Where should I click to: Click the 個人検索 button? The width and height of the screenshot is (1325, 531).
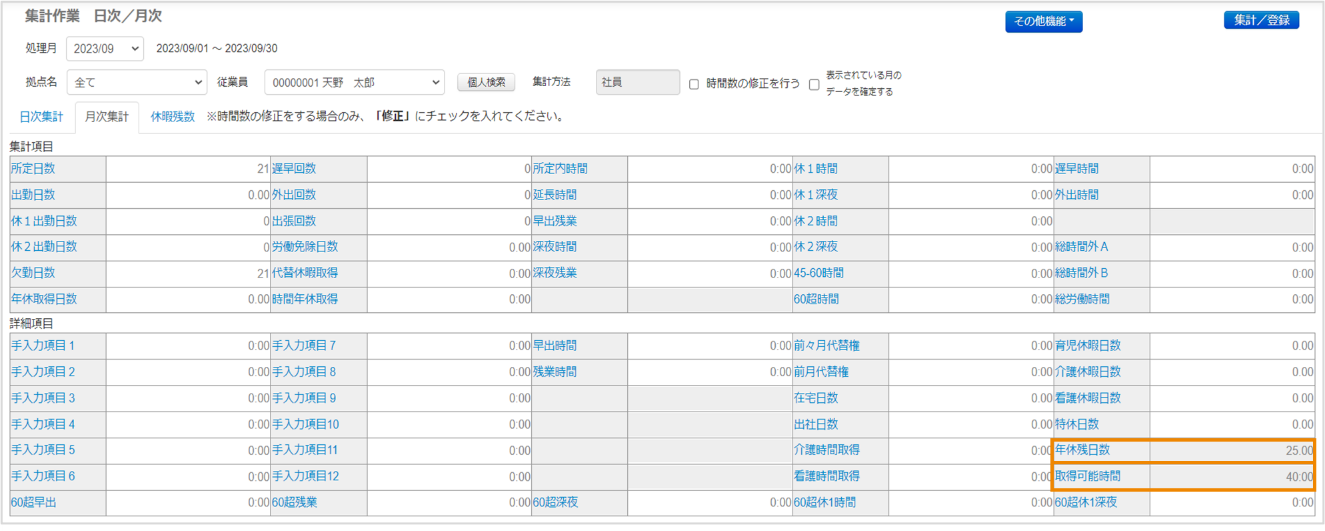click(485, 82)
